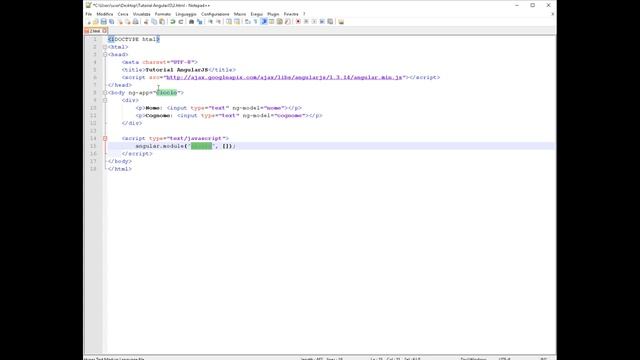The image size is (640, 360).
Task: Open the Macro menu
Action: [x=240, y=14]
